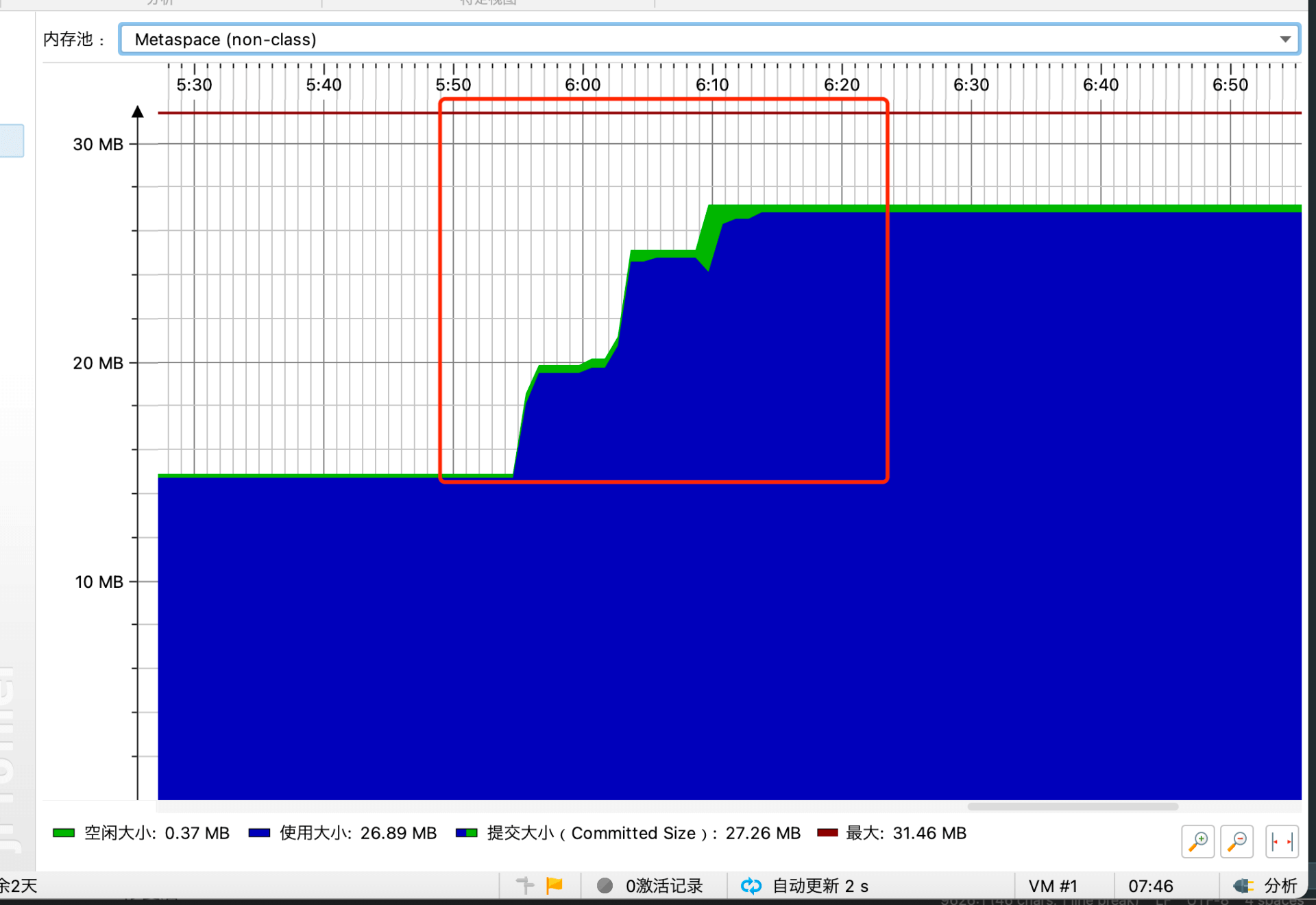Click the 自动更新 2 s label
The image size is (1316, 905).
tap(820, 886)
